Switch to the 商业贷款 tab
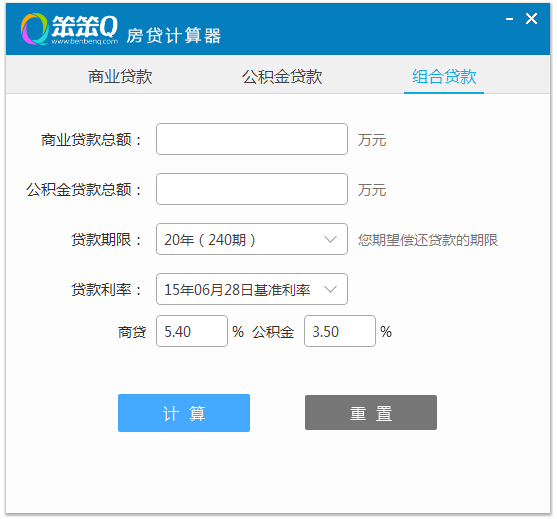This screenshot has width=557, height=519. (x=120, y=76)
